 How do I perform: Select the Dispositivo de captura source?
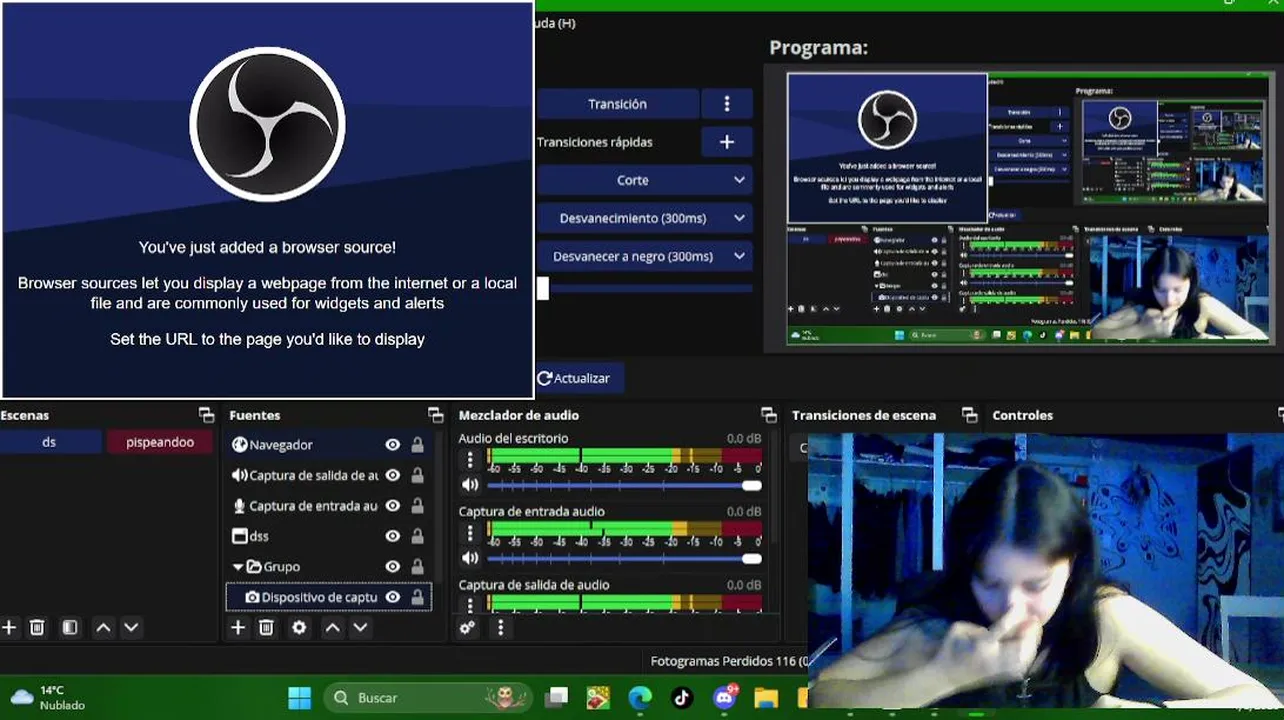click(x=329, y=597)
